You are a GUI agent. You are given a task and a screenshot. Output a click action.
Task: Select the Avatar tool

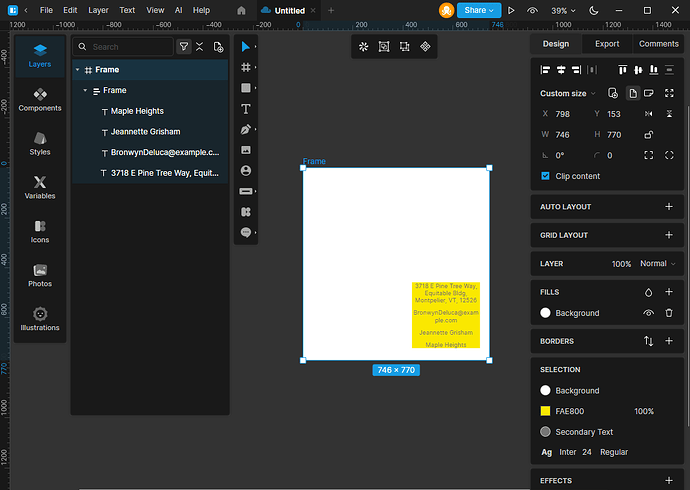(x=246, y=171)
